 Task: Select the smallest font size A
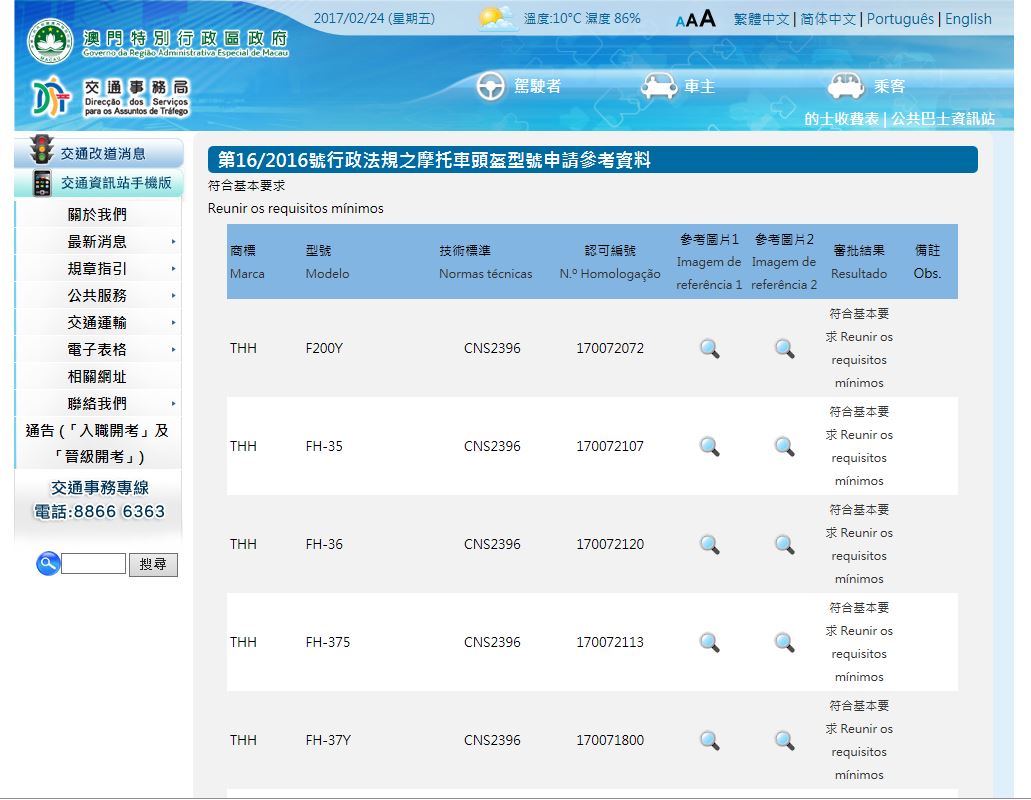click(x=680, y=21)
